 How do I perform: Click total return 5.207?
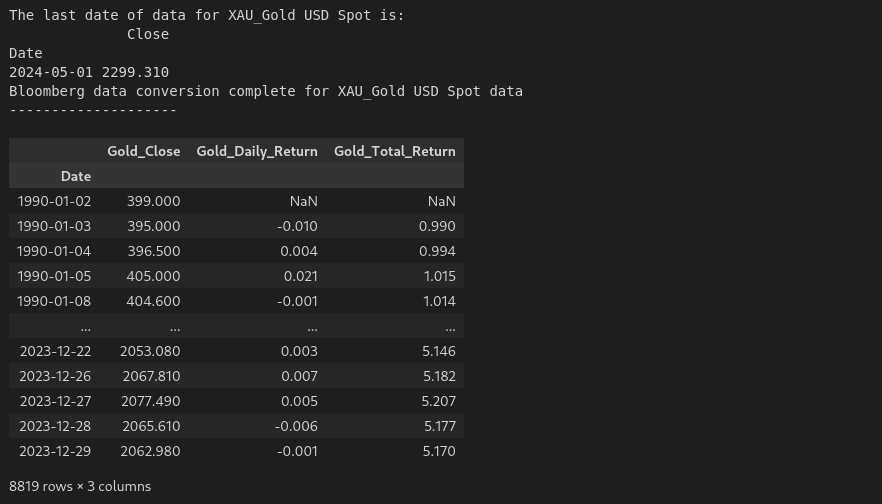(439, 401)
